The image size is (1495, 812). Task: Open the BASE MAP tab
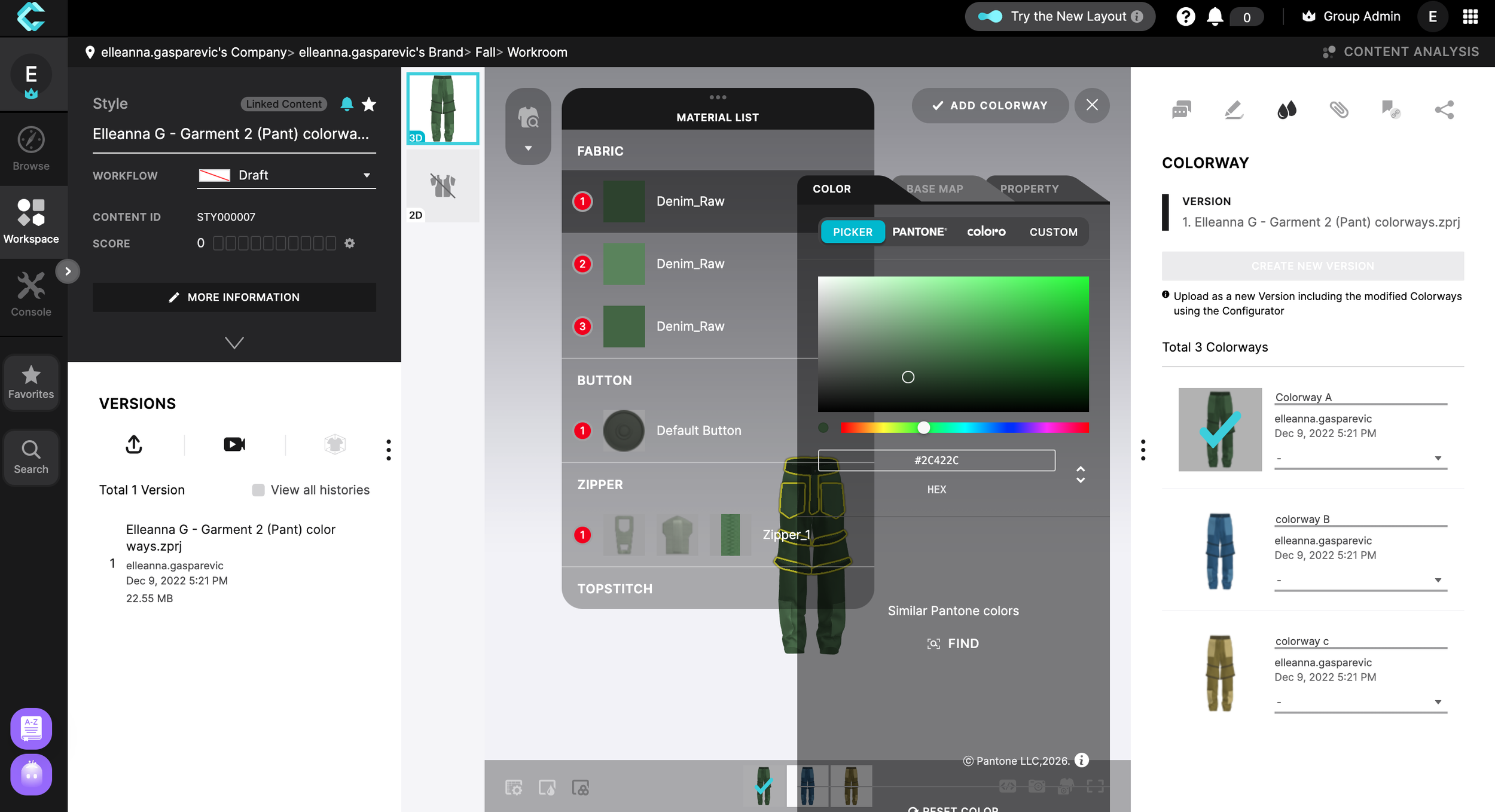[934, 189]
